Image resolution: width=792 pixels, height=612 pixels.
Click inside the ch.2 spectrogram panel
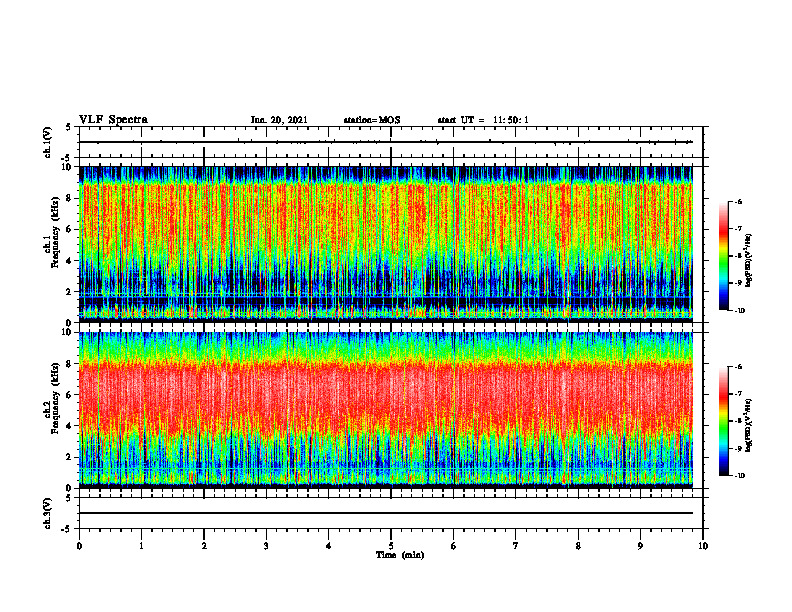pos(385,410)
